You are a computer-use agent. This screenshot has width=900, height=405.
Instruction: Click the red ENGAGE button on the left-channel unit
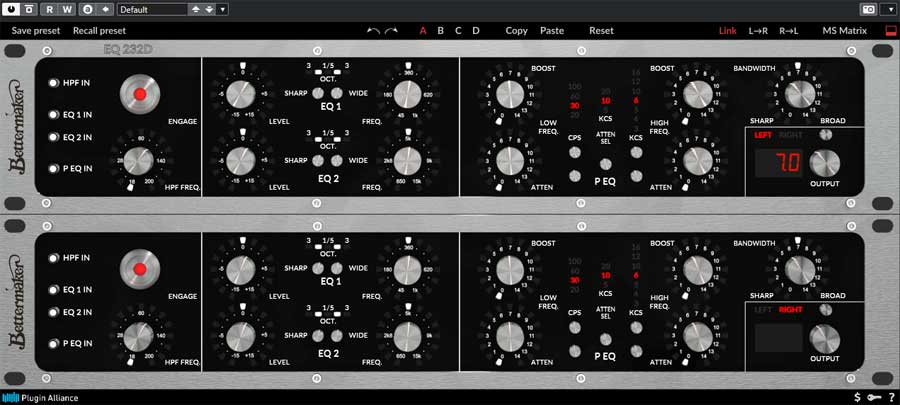140,94
